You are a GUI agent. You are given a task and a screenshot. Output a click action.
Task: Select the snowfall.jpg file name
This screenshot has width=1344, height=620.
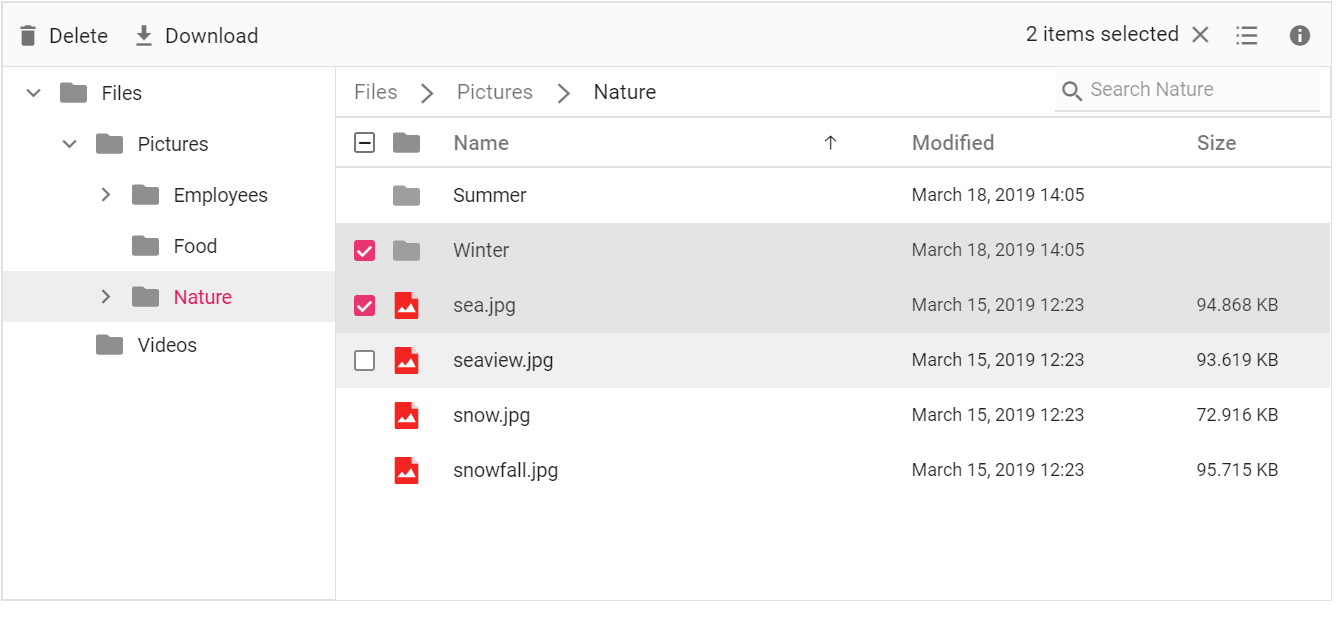tap(506, 470)
